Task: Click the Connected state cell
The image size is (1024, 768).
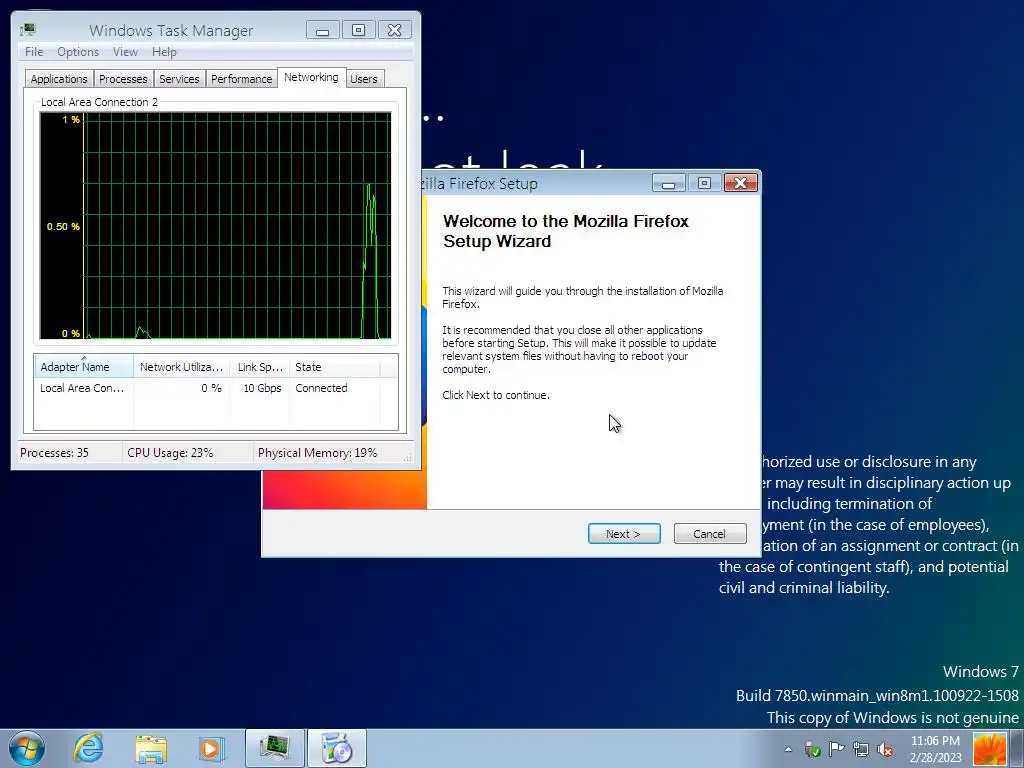Action: (x=321, y=388)
